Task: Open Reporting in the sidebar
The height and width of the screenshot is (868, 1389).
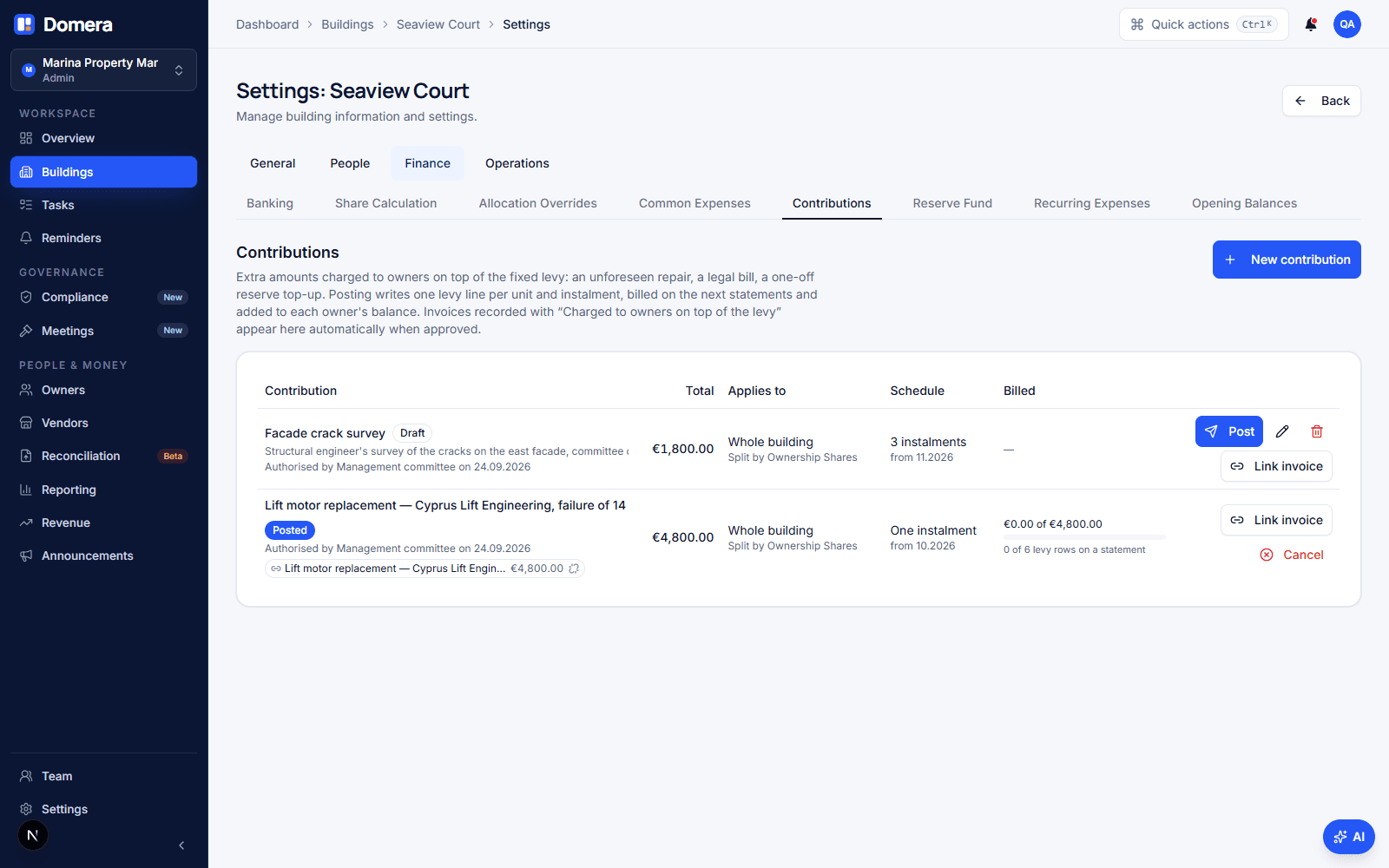Action: (103, 490)
